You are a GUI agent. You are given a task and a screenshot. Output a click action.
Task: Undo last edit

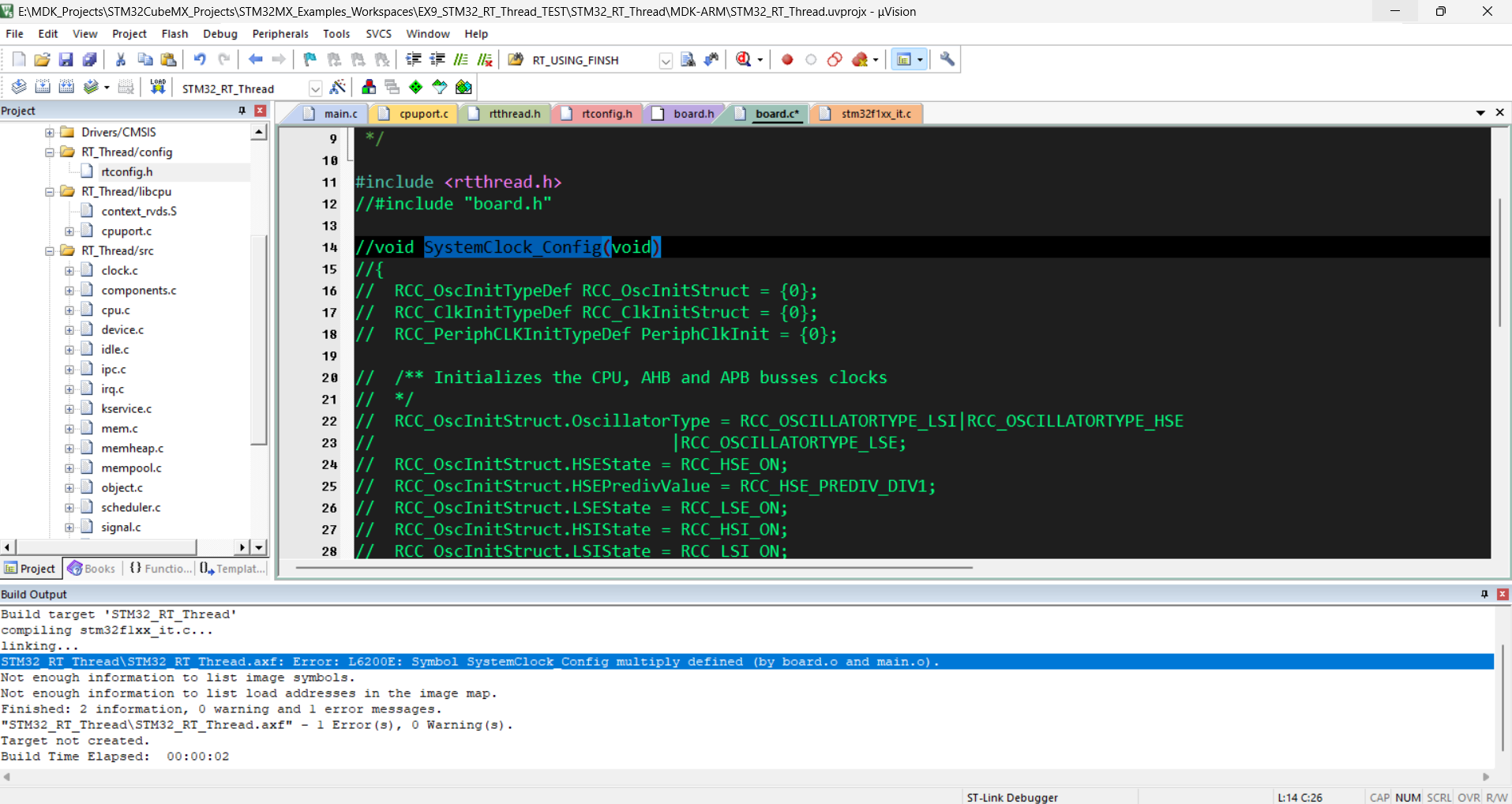click(x=200, y=59)
